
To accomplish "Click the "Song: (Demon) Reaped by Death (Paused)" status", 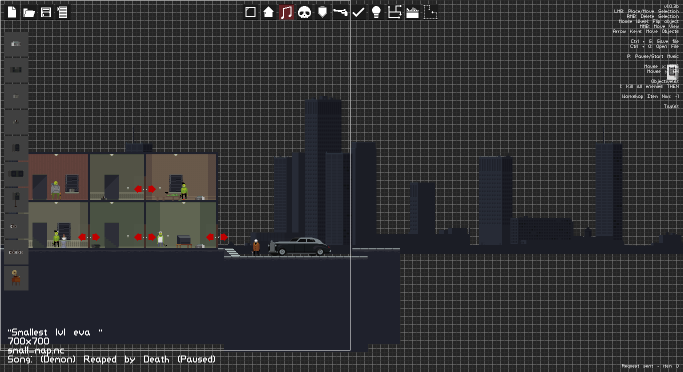I will [112, 359].
